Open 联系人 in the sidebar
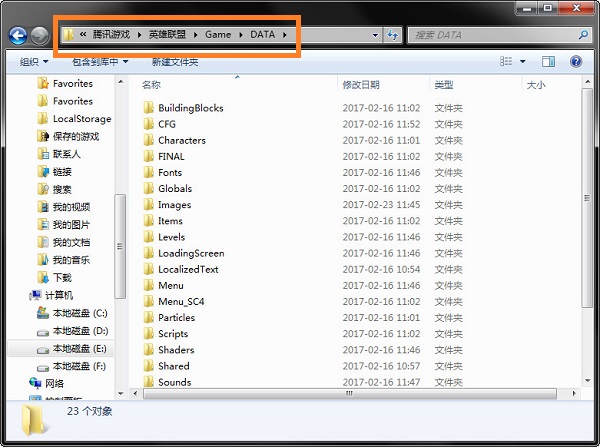Viewport: 600px width, 447px height. click(67, 154)
